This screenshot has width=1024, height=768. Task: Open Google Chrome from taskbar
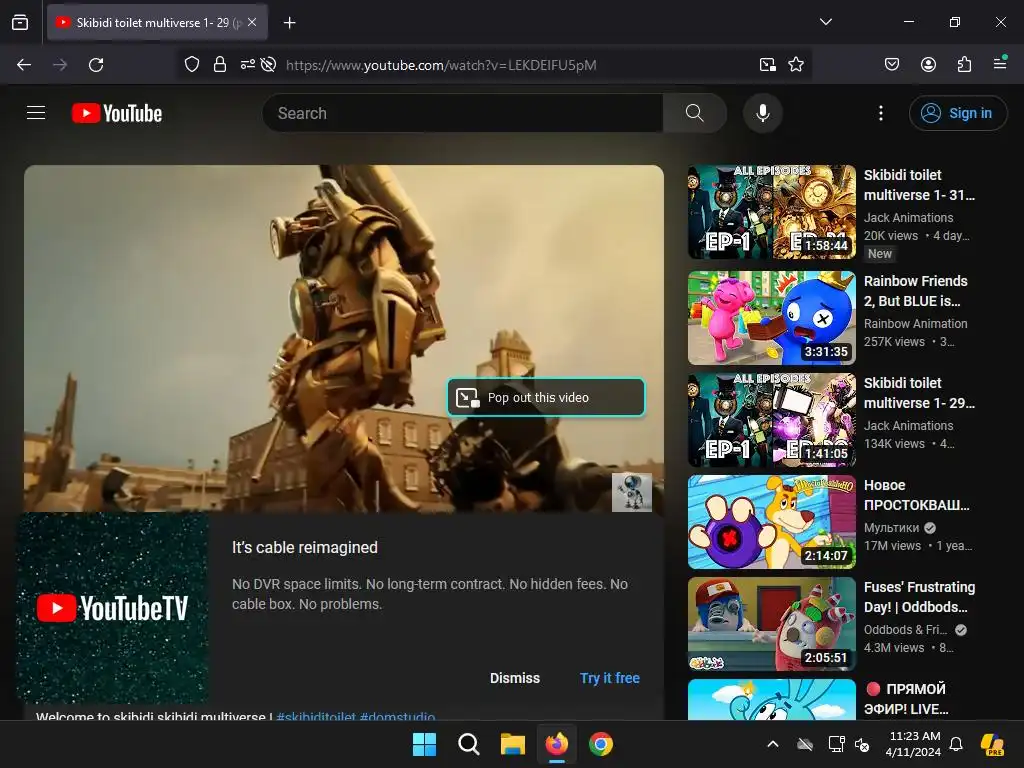[x=601, y=744]
